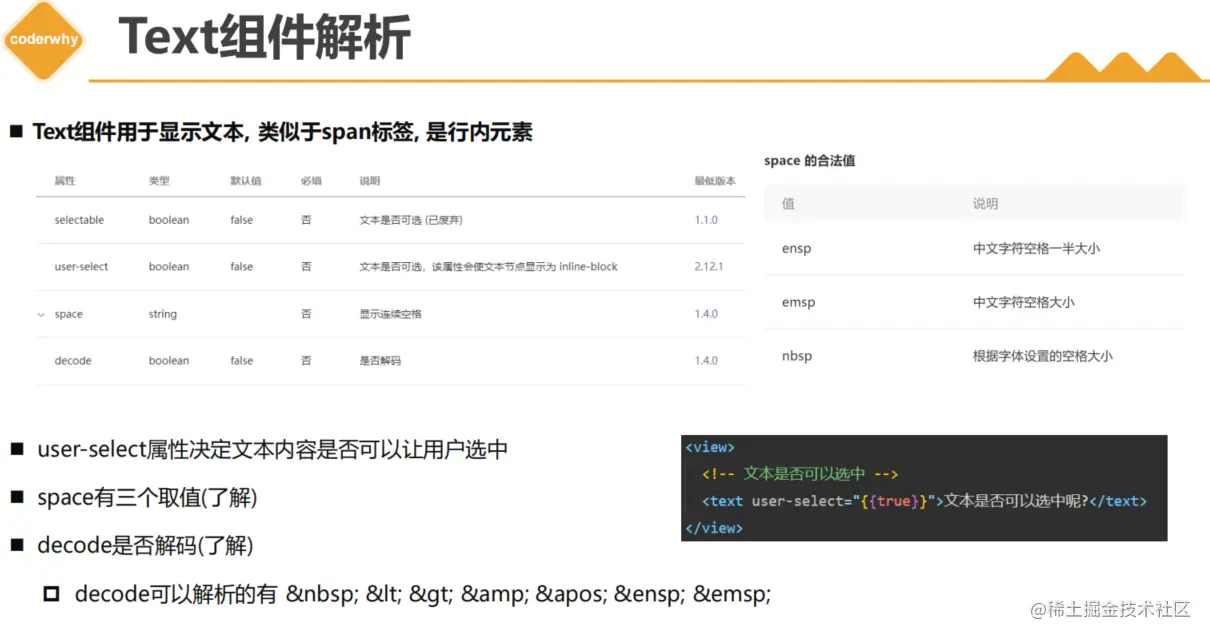Click the 最低版本 column header
Screen dimensions: 1210x639
point(715,181)
